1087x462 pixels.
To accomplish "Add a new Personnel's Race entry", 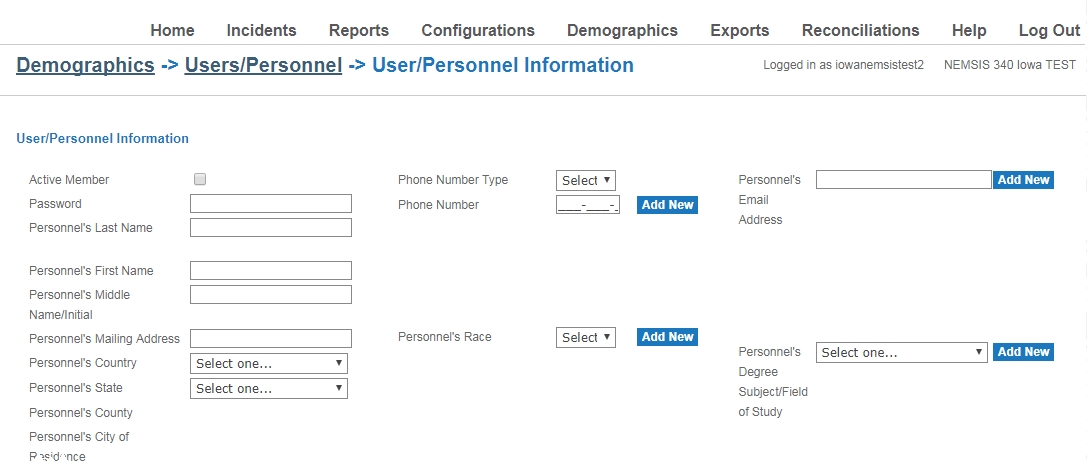I will [x=667, y=337].
